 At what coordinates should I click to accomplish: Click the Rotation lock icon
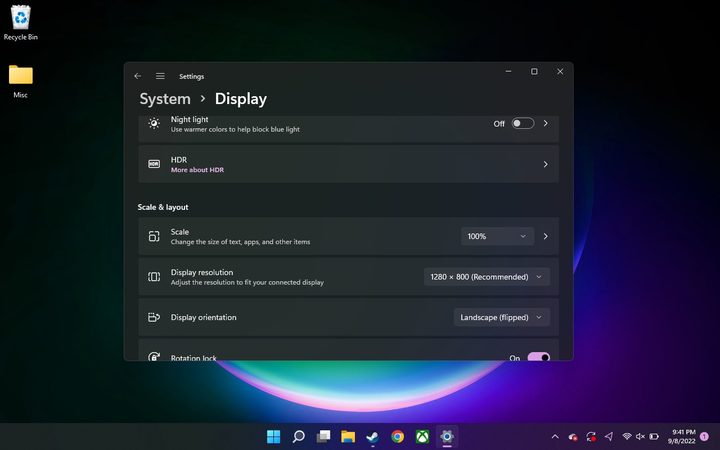coord(154,357)
